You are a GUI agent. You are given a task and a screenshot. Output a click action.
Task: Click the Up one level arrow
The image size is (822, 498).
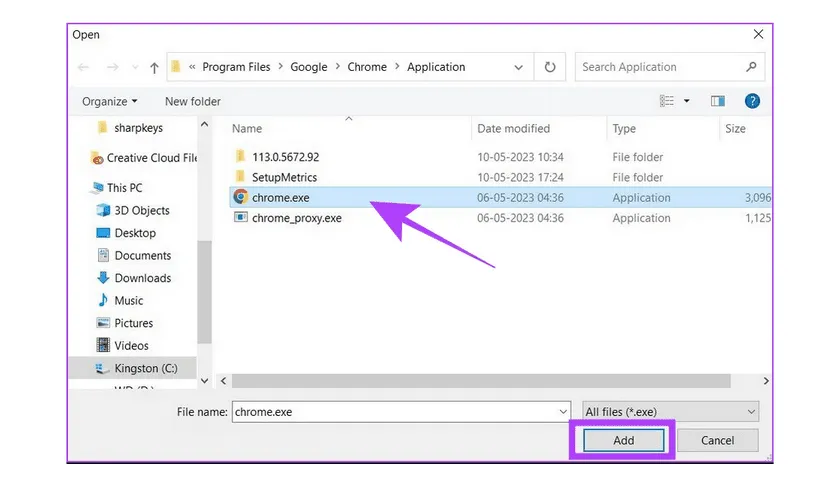(154, 68)
